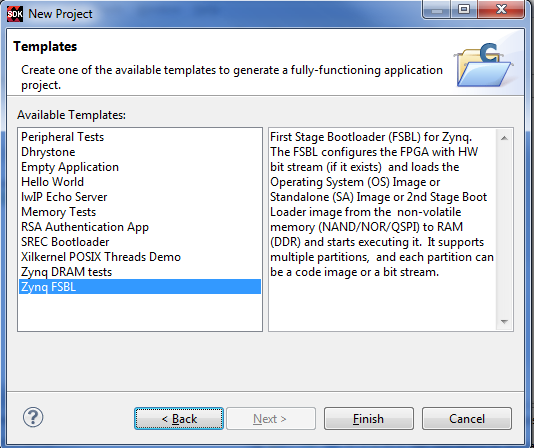This screenshot has height=448, width=534.
Task: Click Finish to create the project
Action: click(369, 418)
